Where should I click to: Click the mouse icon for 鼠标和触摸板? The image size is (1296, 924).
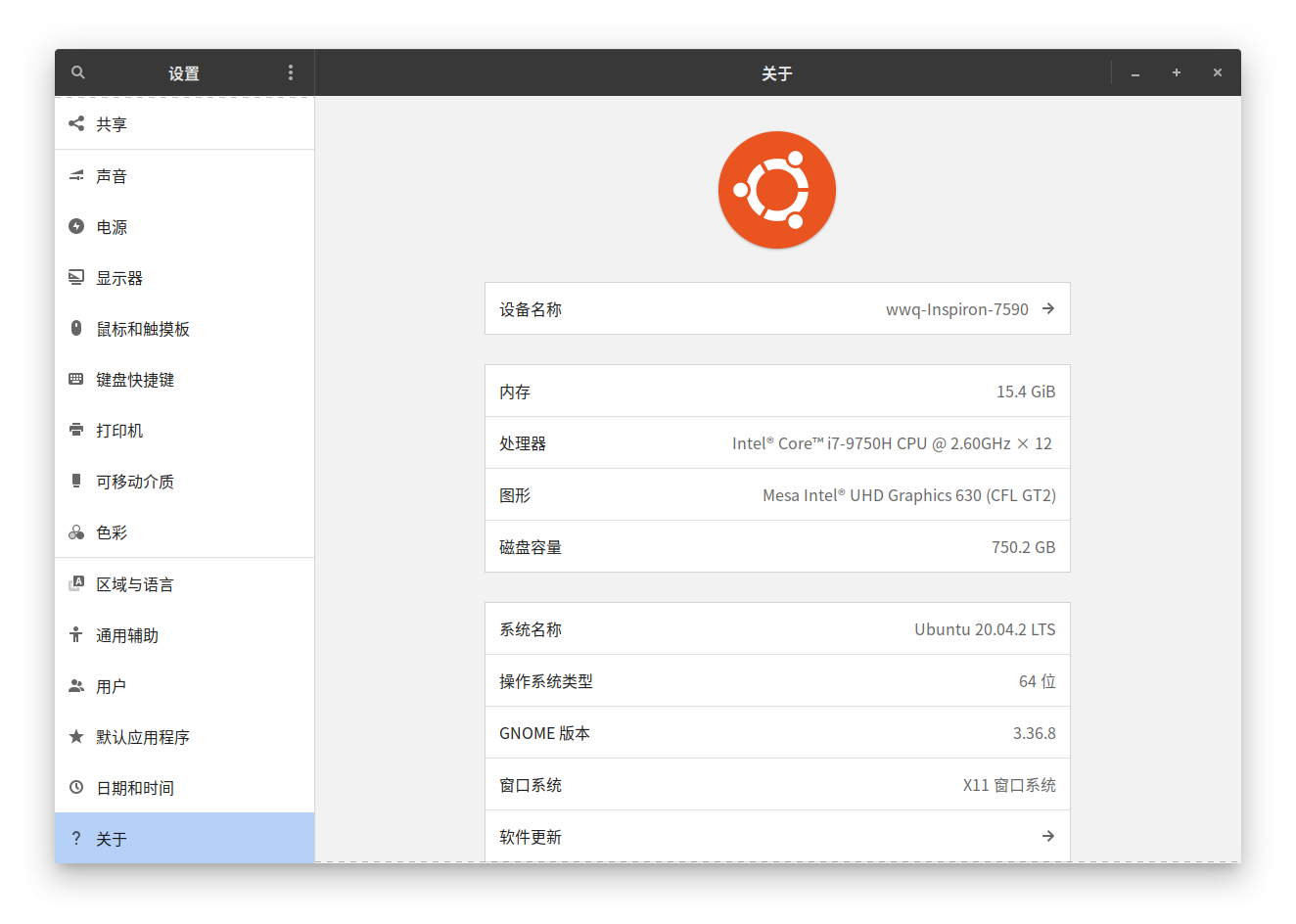[x=76, y=328]
